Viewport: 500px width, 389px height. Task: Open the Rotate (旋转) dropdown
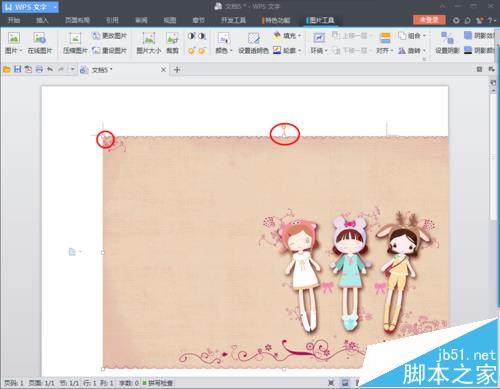pos(412,51)
